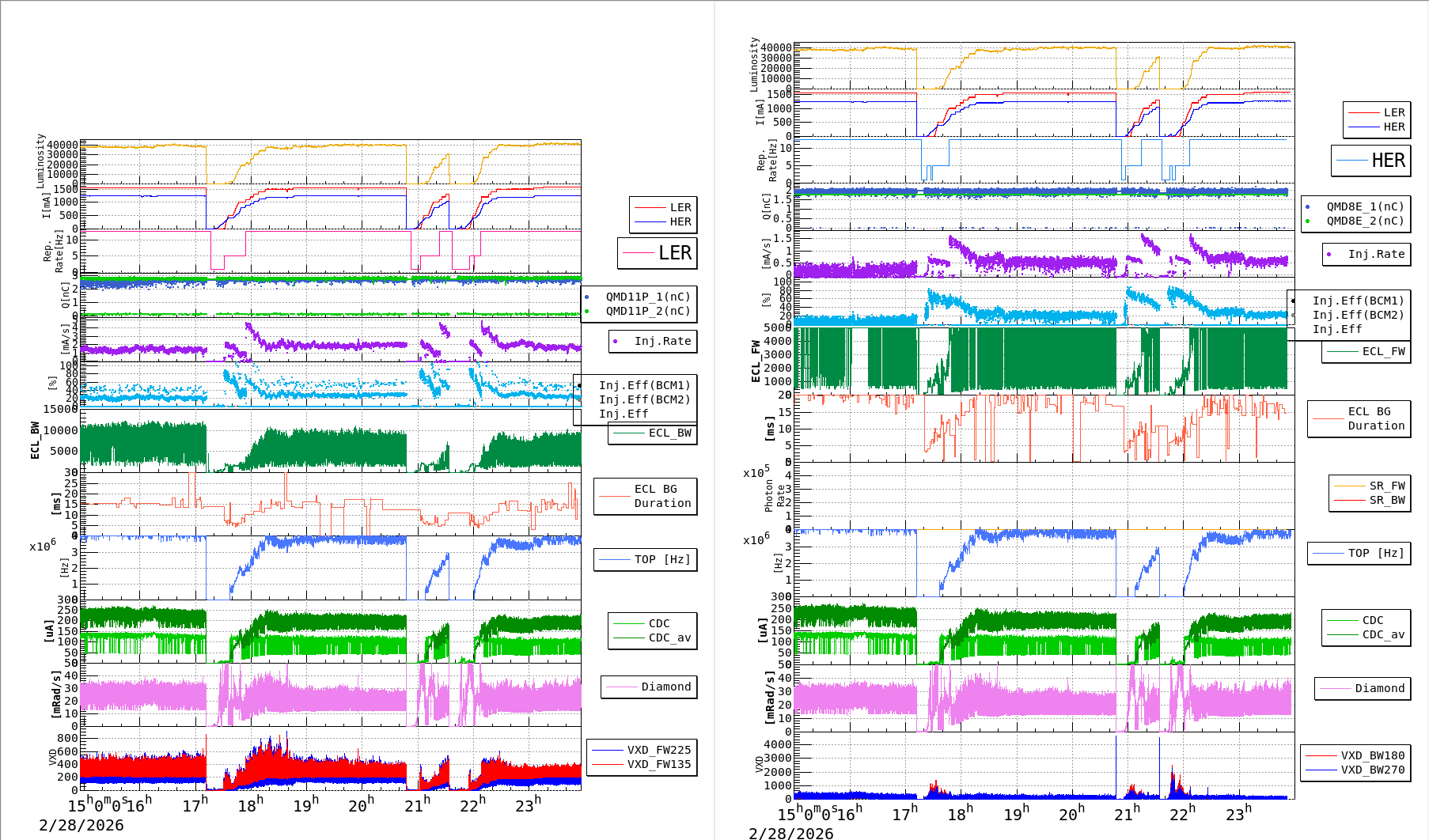Screen dimensions: 1429x840
Task: Click the QMD11P_2(nC) green legend marker
Action: [586, 312]
